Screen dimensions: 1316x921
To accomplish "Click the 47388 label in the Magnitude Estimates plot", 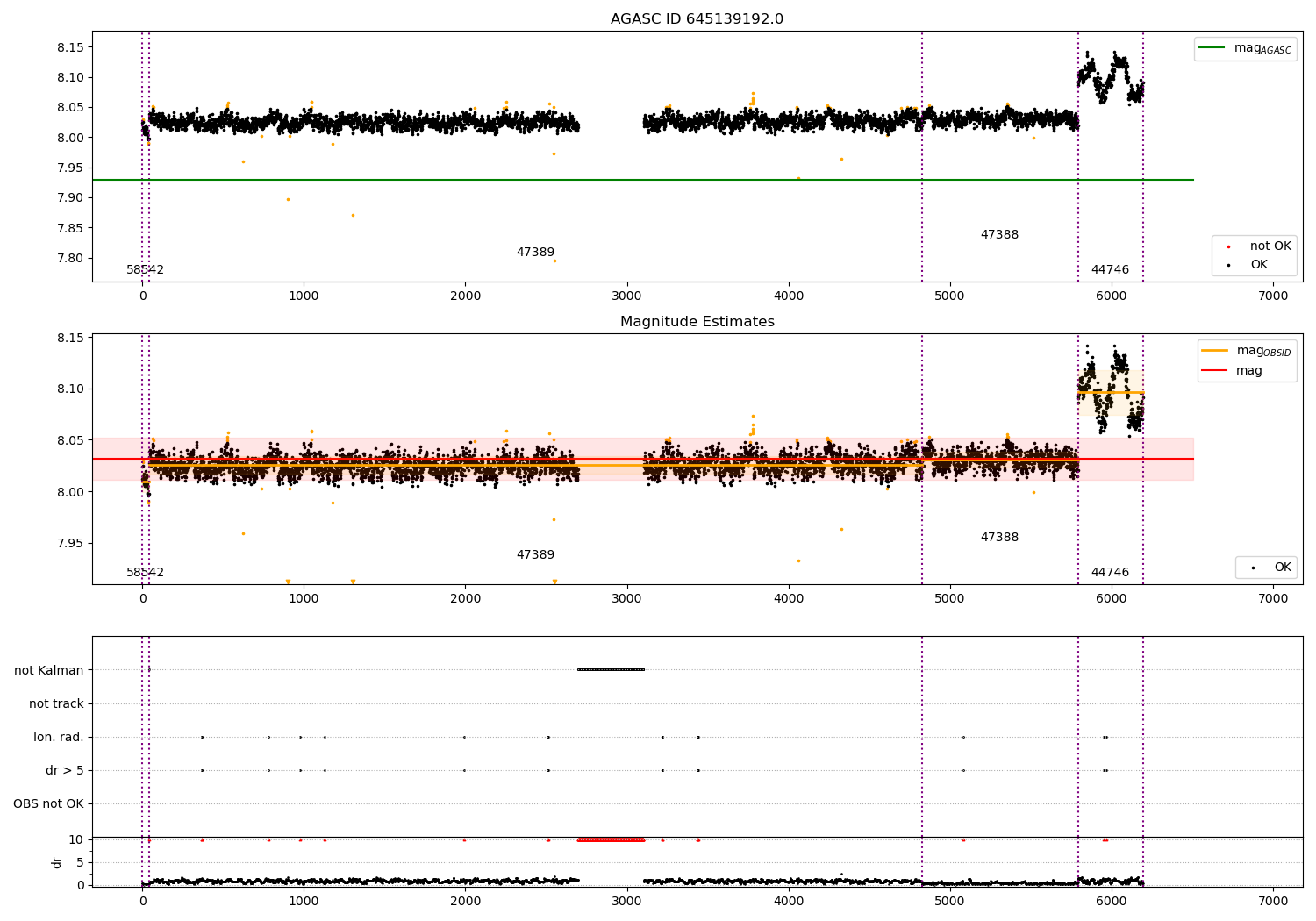I will point(999,538).
